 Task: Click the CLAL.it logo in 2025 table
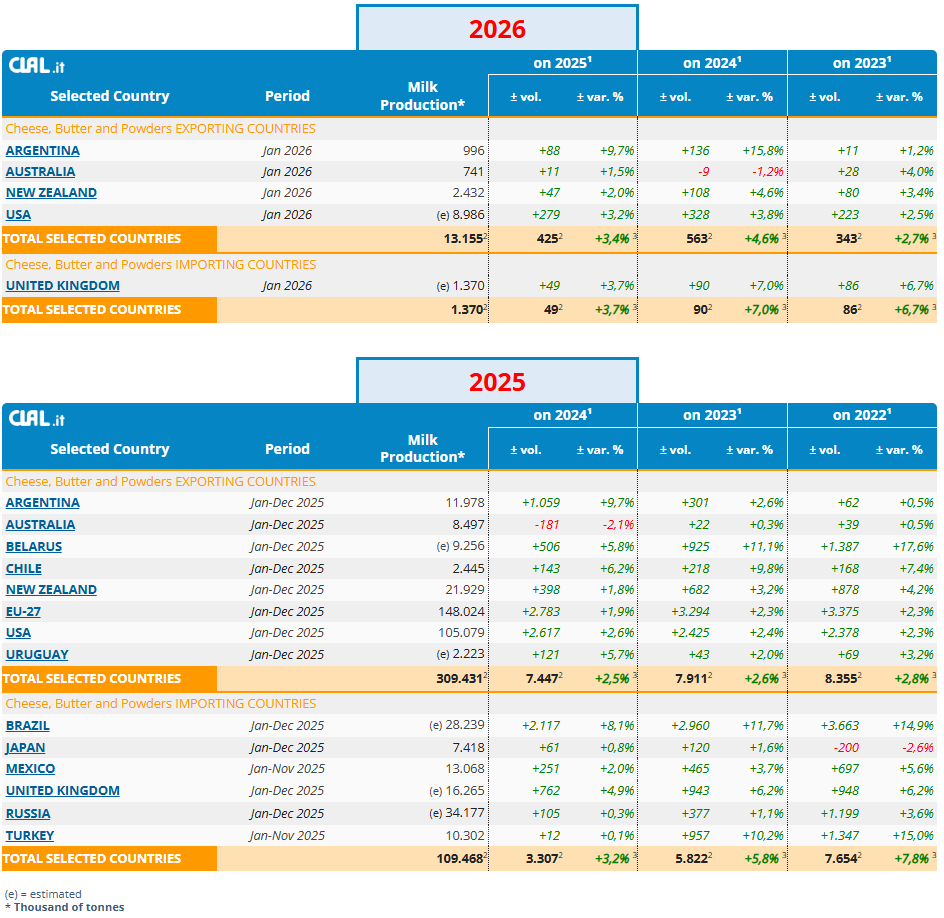37,418
